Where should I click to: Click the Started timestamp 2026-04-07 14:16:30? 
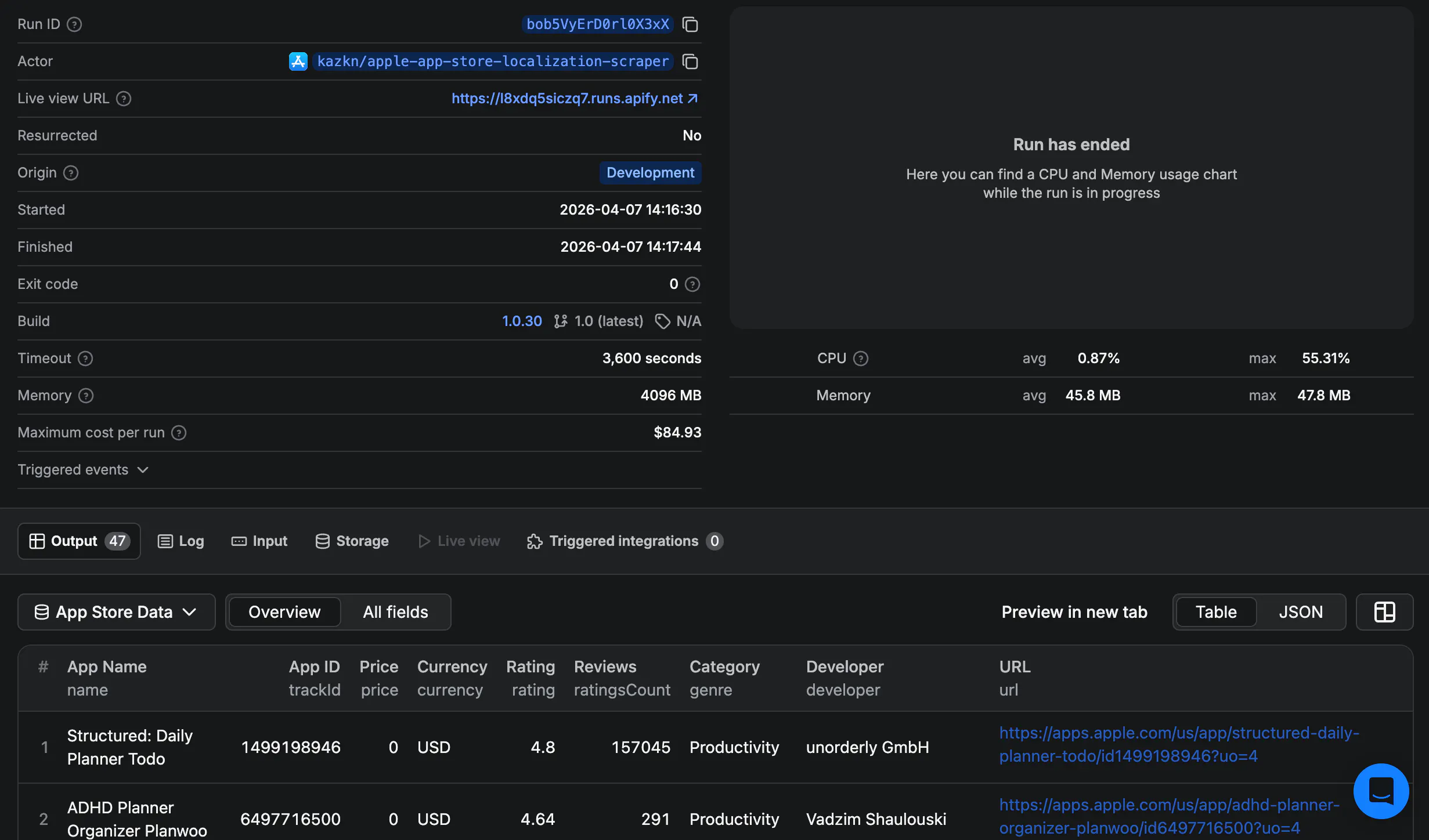coord(630,210)
